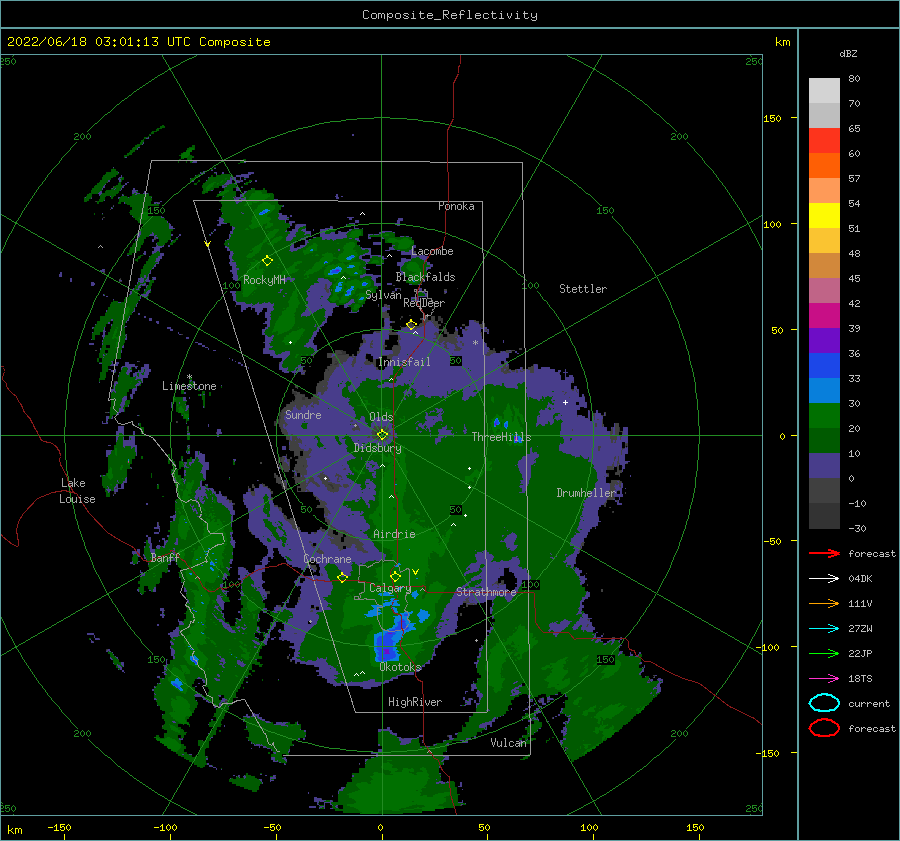Click the Innisfail label
Viewport: 900px width, 841px height.
404,362
